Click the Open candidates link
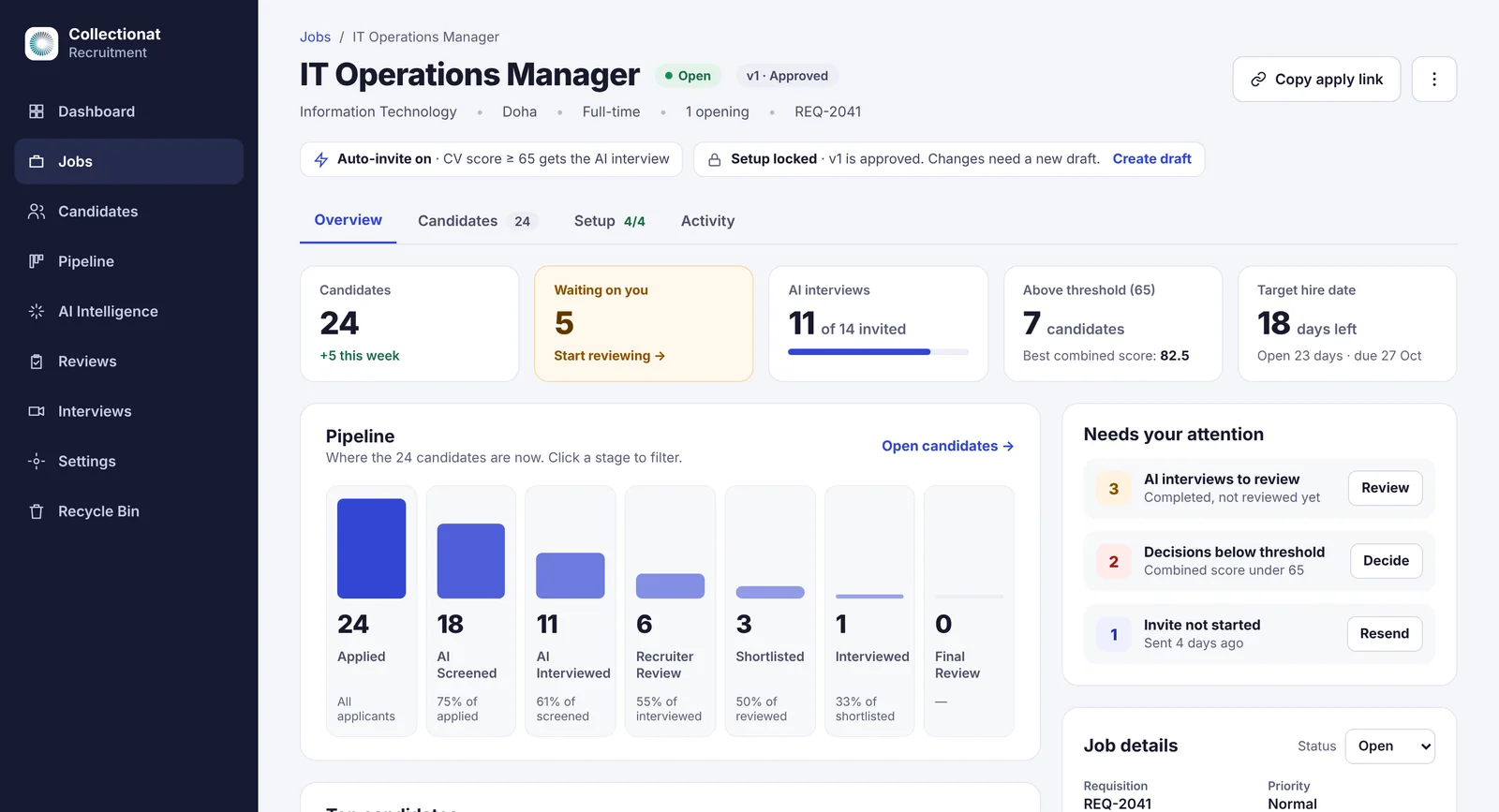The height and width of the screenshot is (812, 1499). pos(948,446)
